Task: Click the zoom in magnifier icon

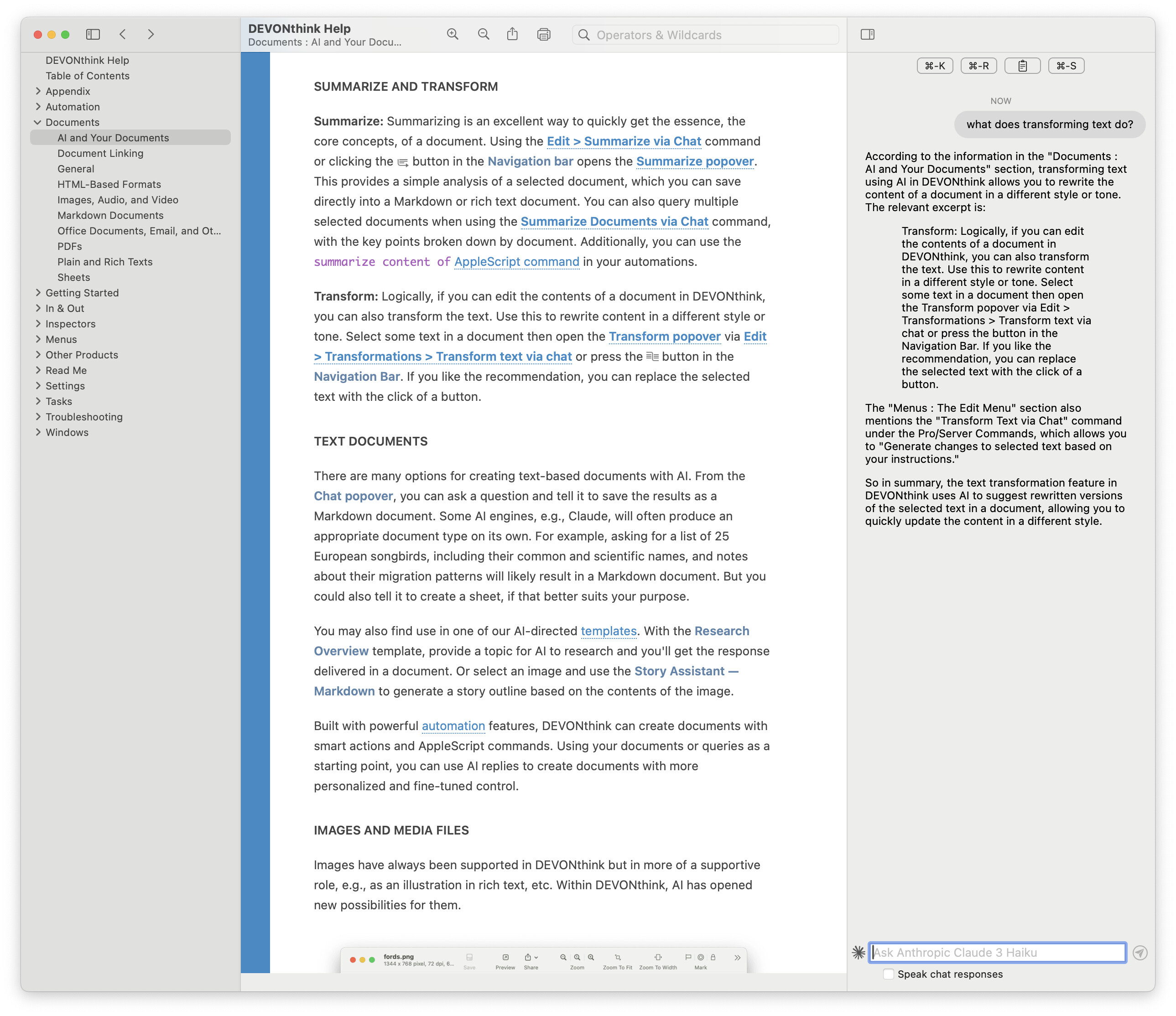Action: (x=453, y=35)
